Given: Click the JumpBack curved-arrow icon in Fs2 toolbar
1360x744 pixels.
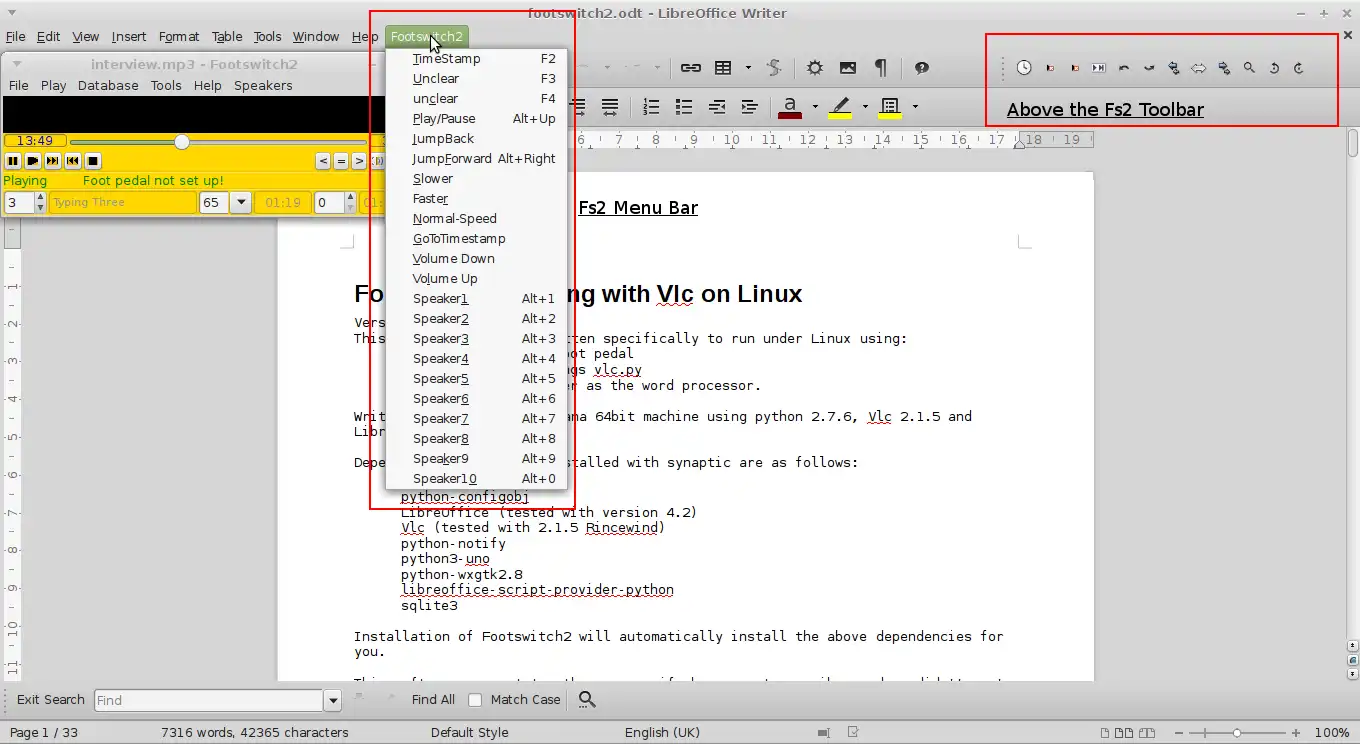Looking at the screenshot, I should pyautogui.click(x=1124, y=68).
